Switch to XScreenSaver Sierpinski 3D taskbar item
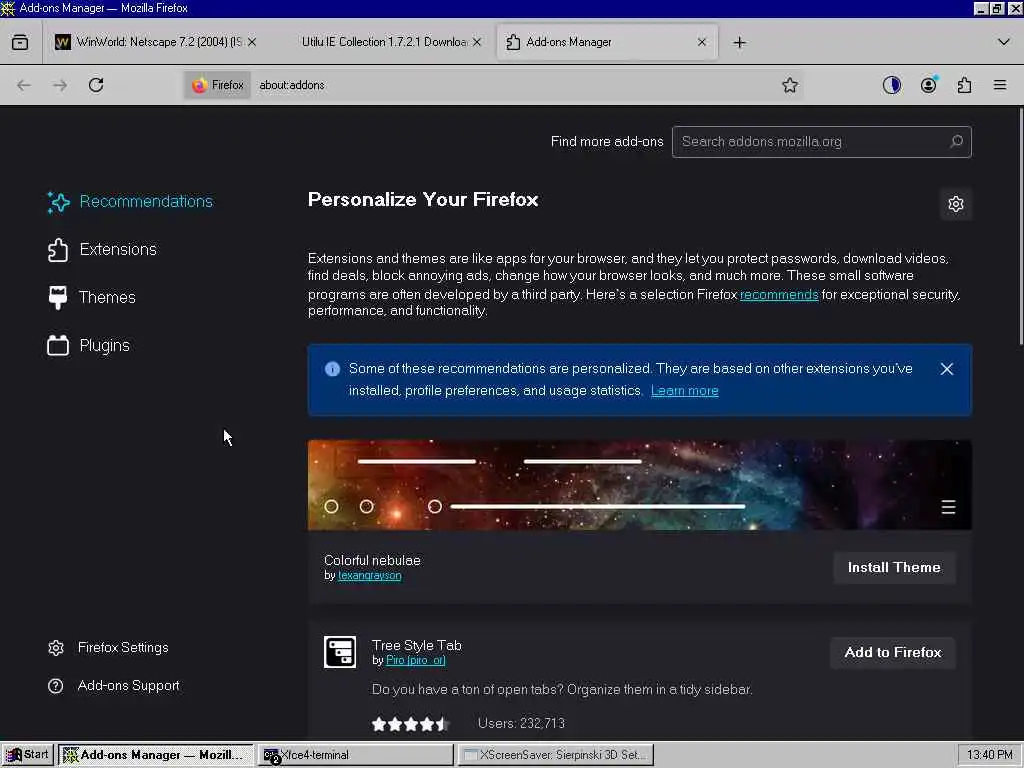This screenshot has height=768, width=1024. [555, 755]
